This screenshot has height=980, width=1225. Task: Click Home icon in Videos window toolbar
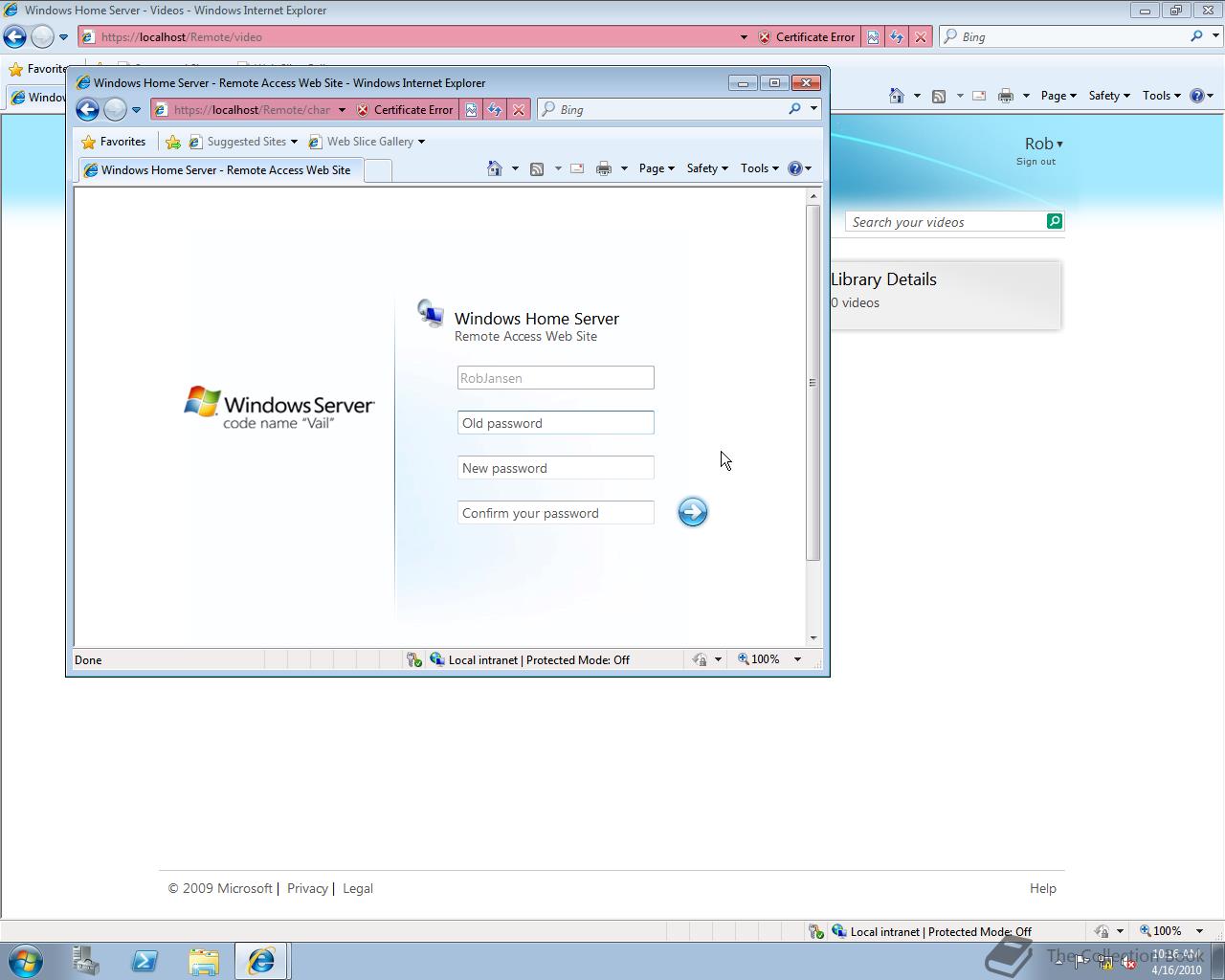point(897,96)
